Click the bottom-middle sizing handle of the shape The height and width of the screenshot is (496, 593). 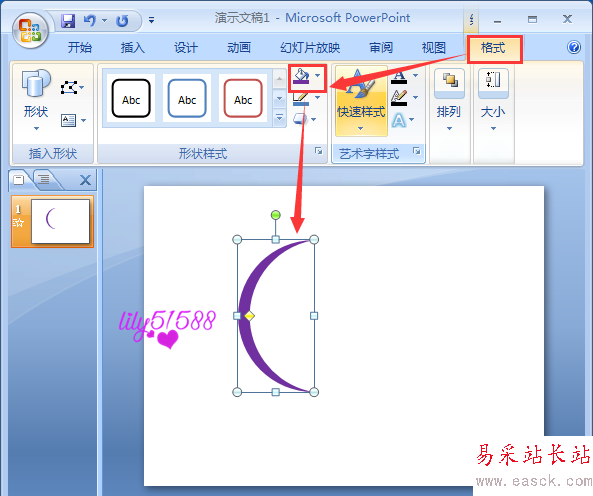coord(276,392)
